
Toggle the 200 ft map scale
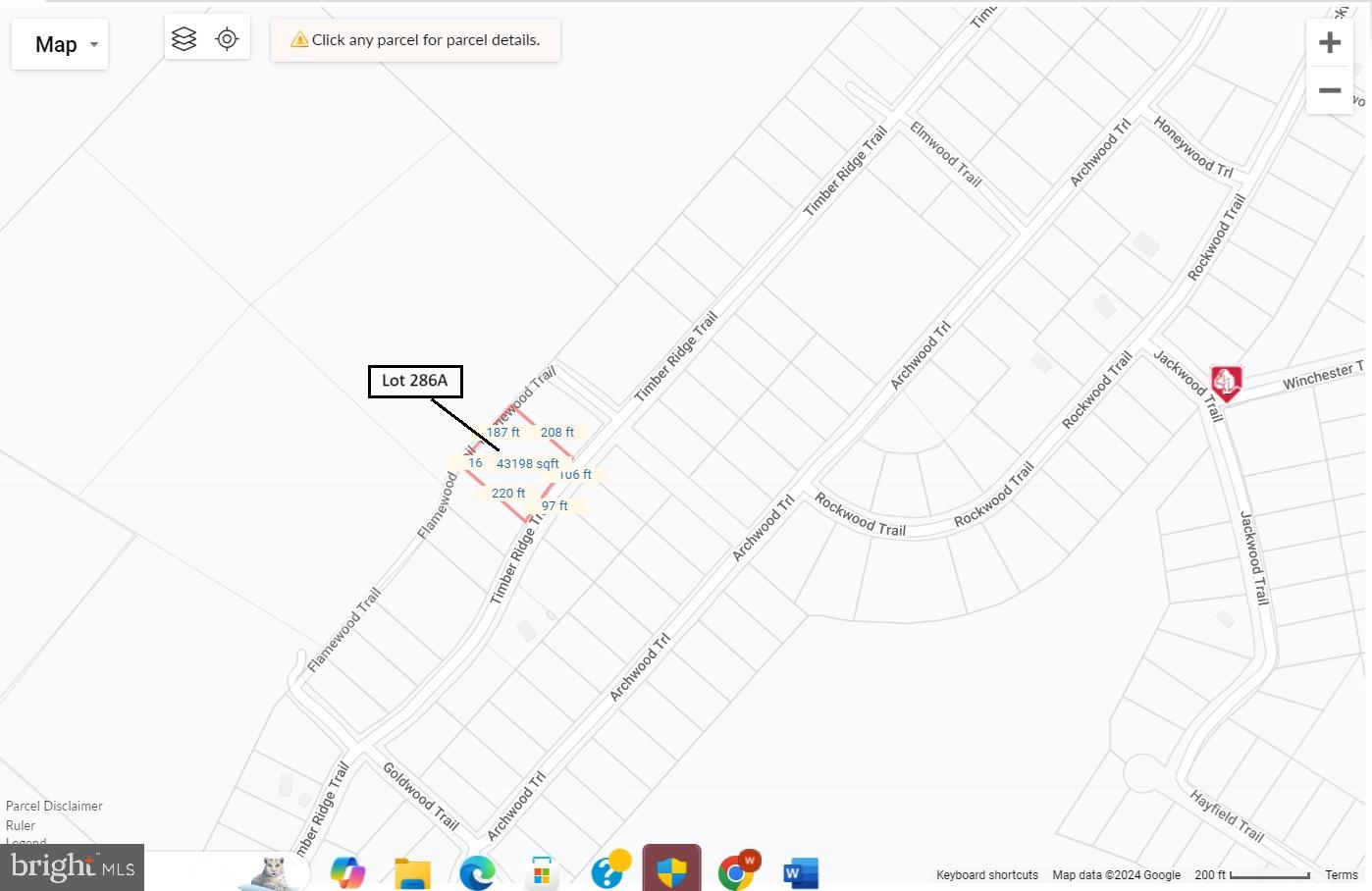(1251, 874)
